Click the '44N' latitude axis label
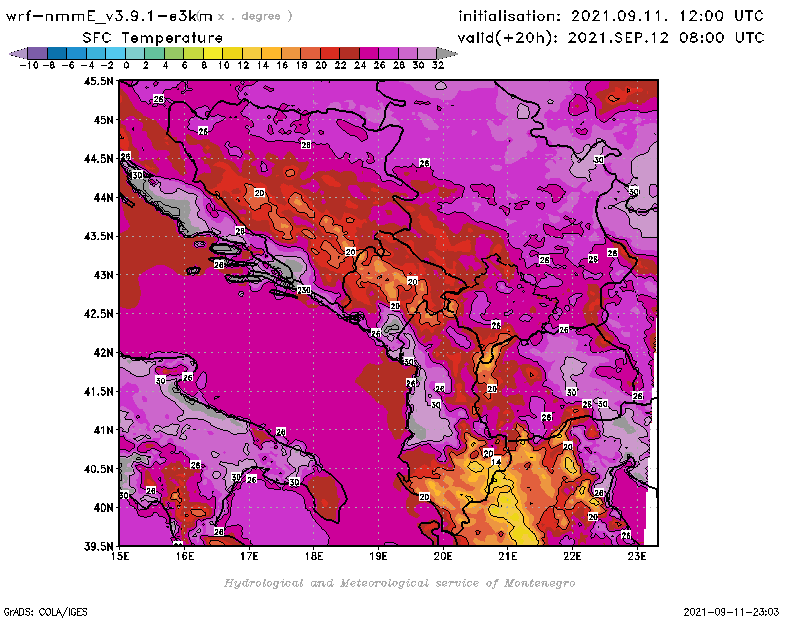Screen dimensions: 800x618 103,197
